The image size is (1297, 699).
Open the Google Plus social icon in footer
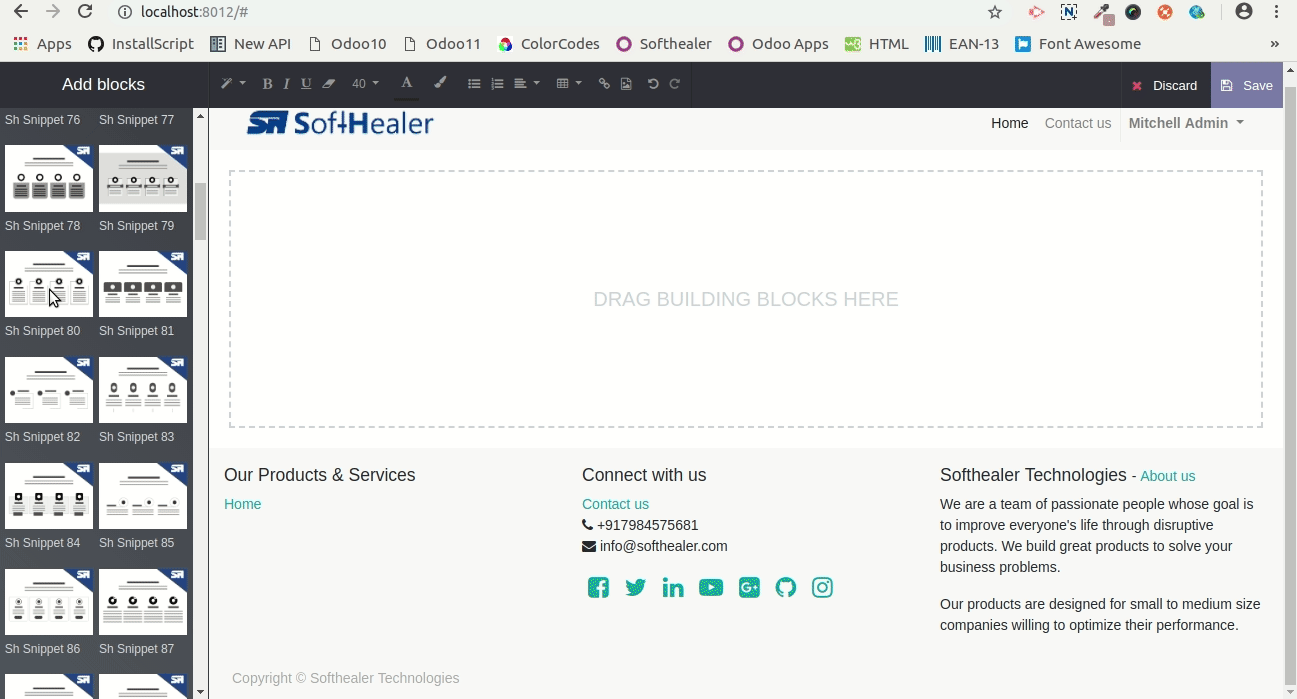(749, 587)
